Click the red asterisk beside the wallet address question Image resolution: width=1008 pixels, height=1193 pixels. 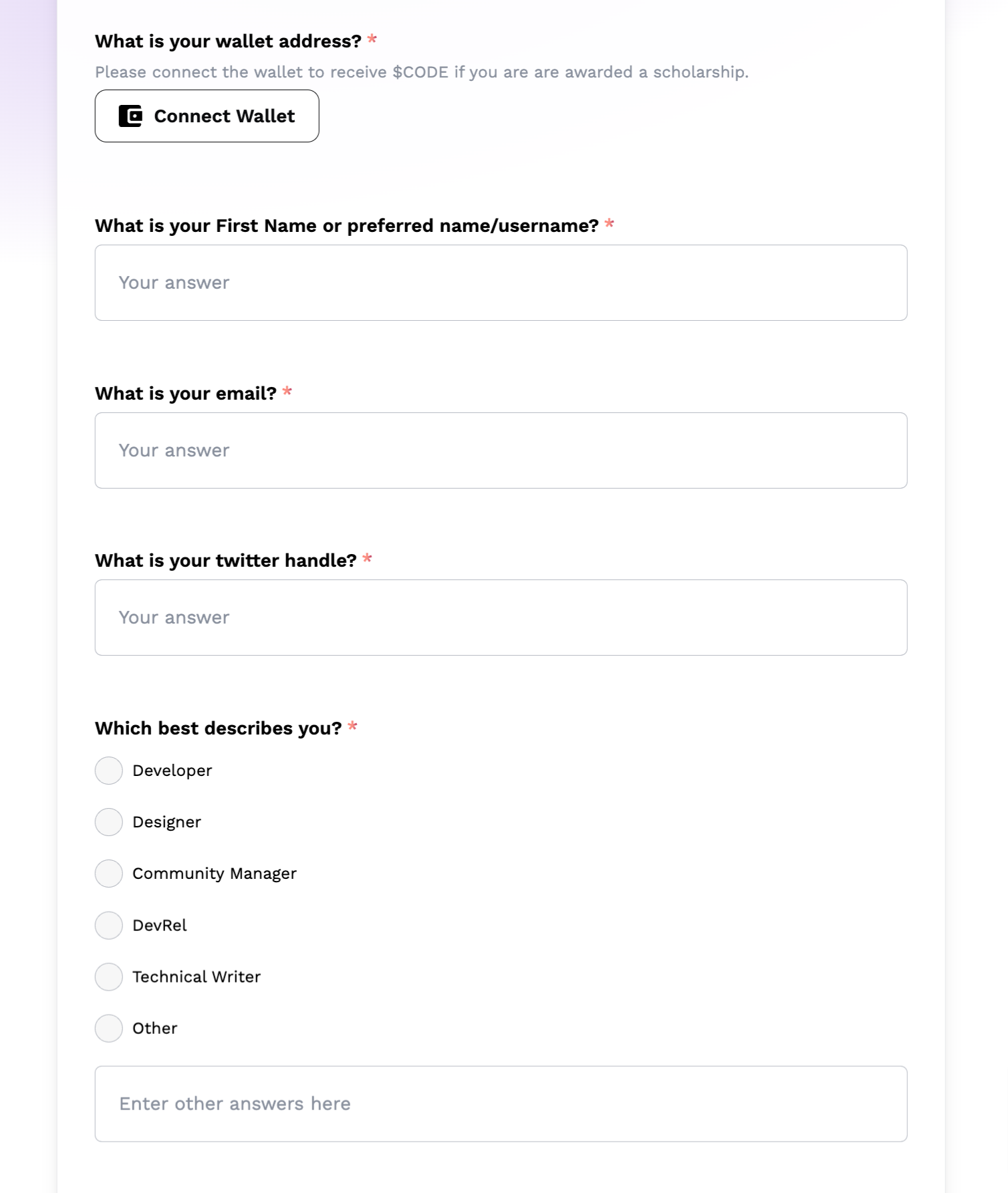372,39
